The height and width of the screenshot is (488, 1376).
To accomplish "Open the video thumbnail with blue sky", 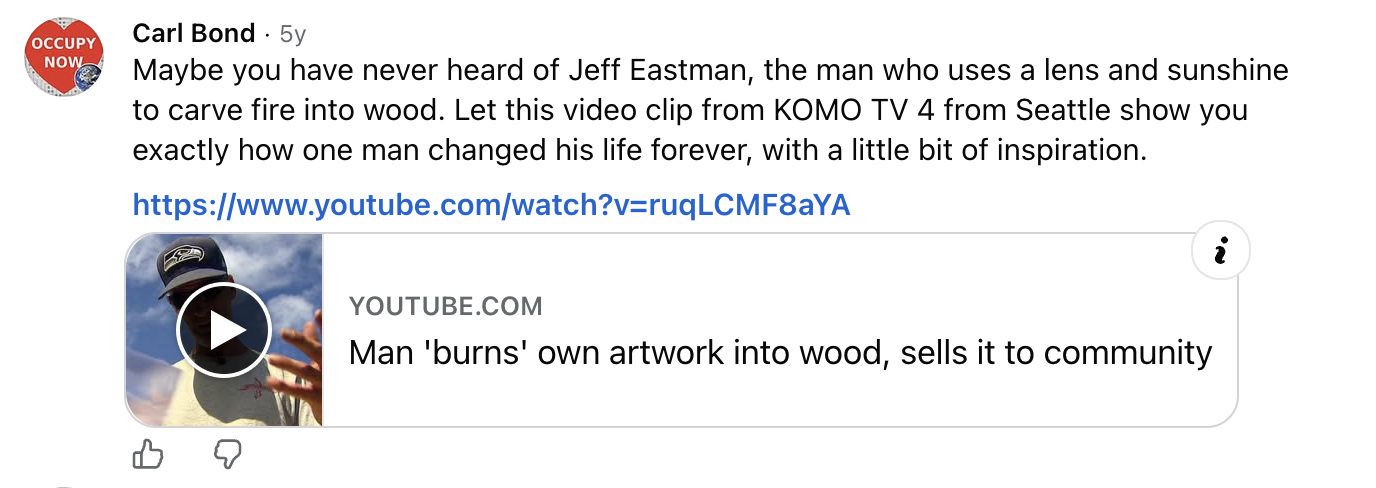I will (x=224, y=330).
